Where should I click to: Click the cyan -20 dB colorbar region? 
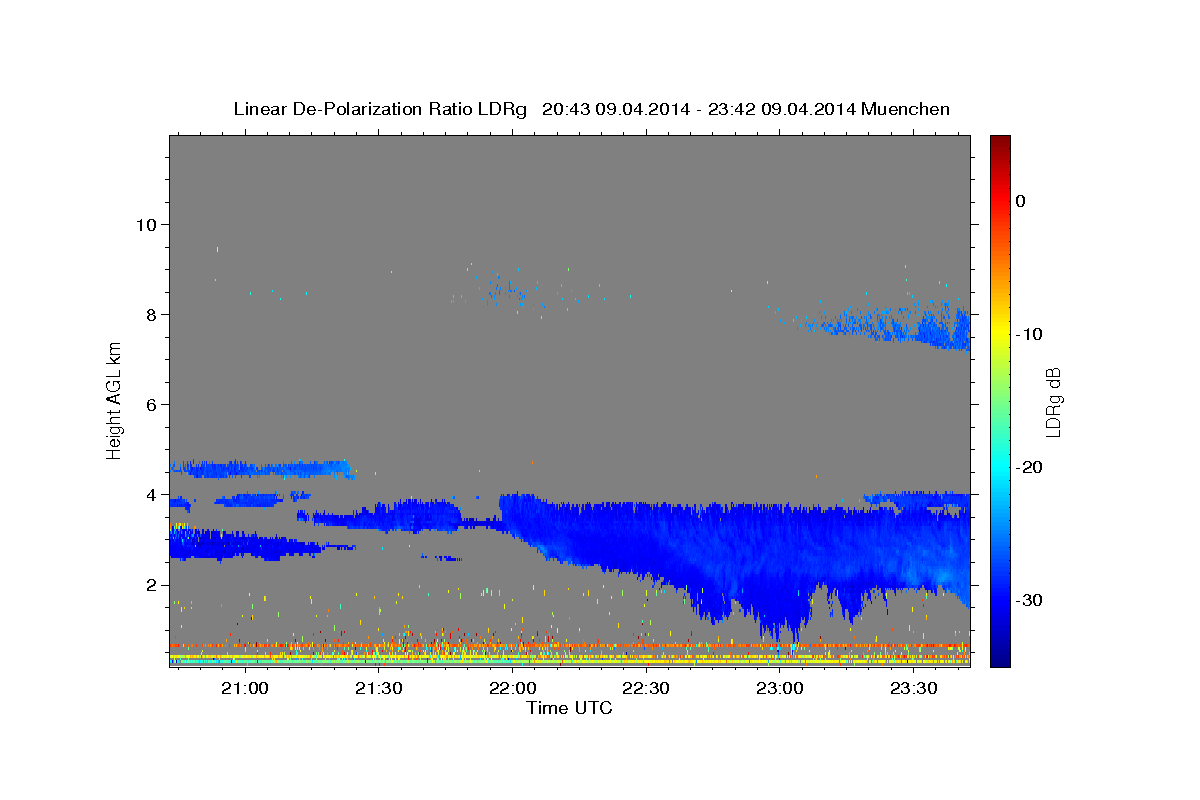(1000, 467)
